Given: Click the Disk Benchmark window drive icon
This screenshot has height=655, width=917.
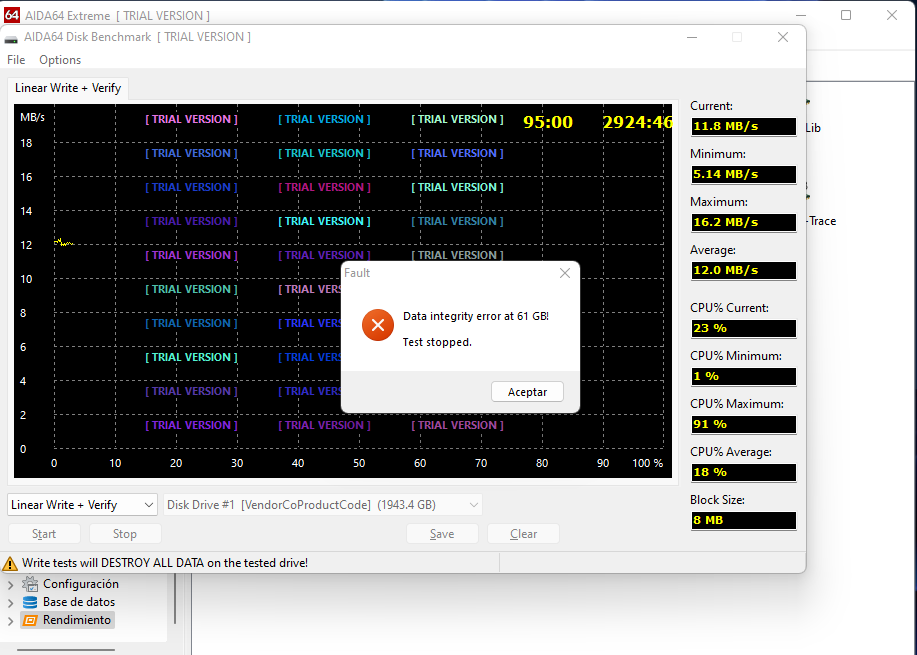Looking at the screenshot, I should click(11, 38).
